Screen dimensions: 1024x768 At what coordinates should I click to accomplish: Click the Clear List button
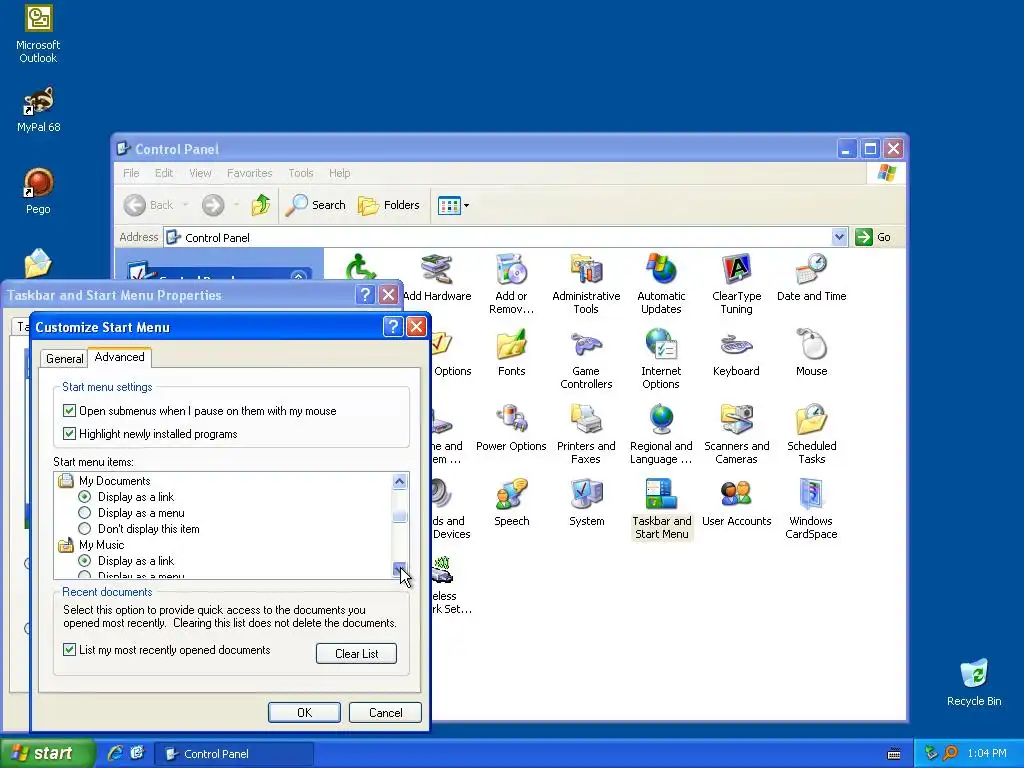click(357, 654)
